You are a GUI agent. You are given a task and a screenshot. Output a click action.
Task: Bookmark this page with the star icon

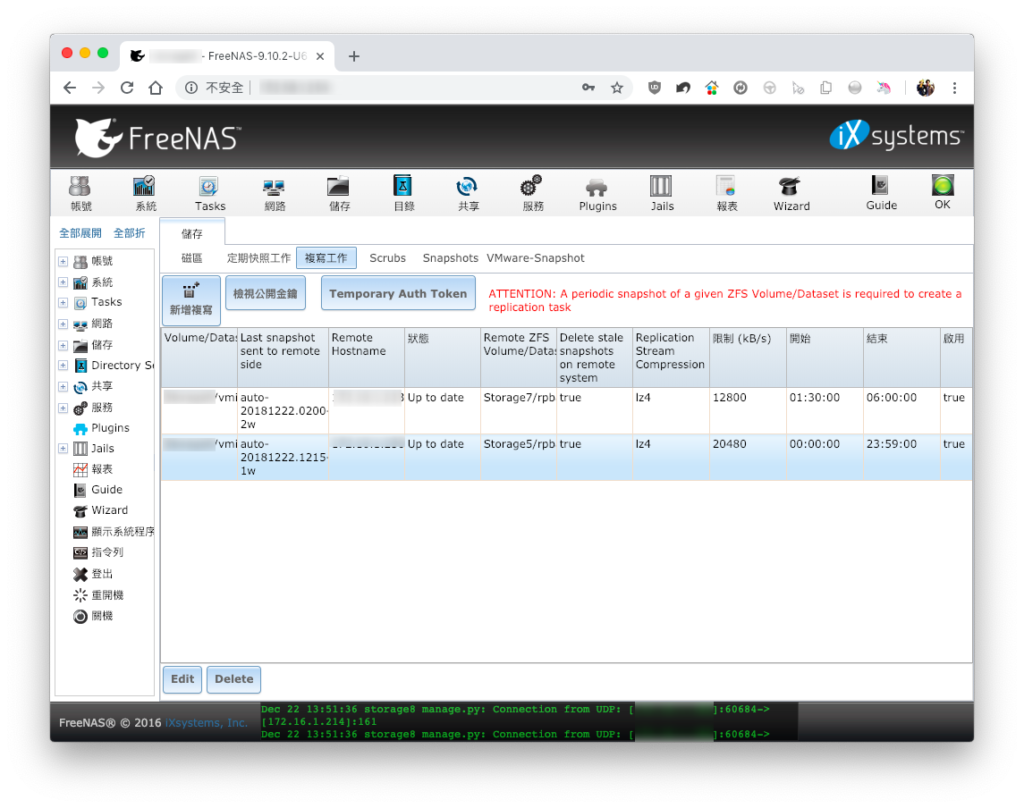pyautogui.click(x=616, y=88)
